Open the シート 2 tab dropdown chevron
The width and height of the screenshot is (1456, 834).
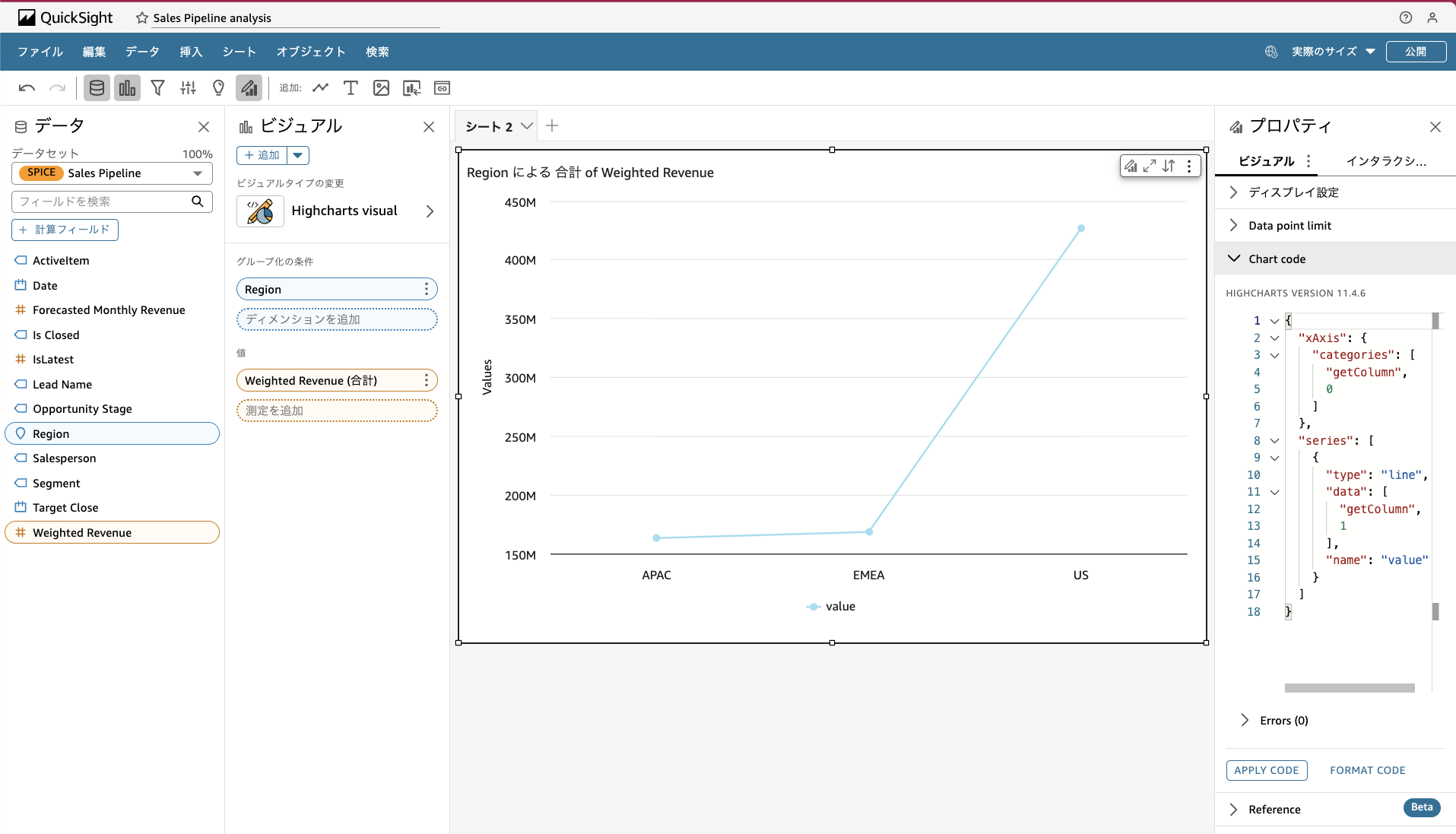pyautogui.click(x=527, y=126)
